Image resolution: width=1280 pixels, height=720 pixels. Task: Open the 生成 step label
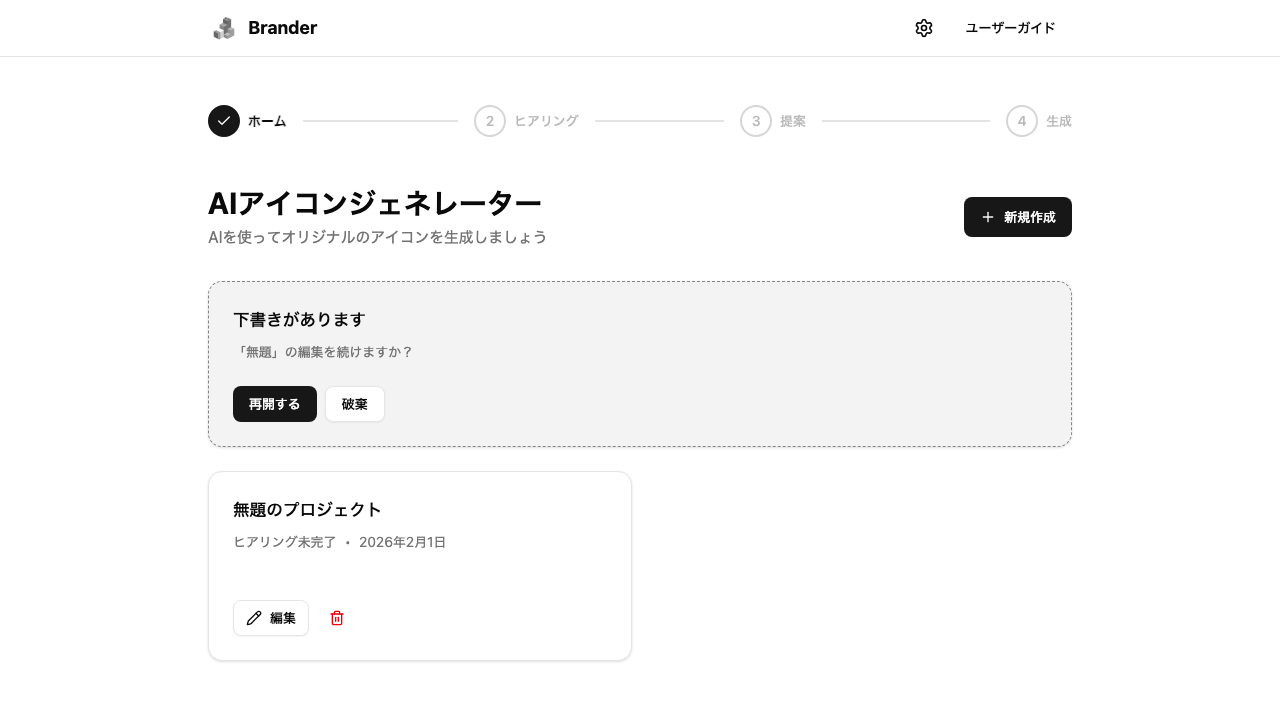[1059, 121]
